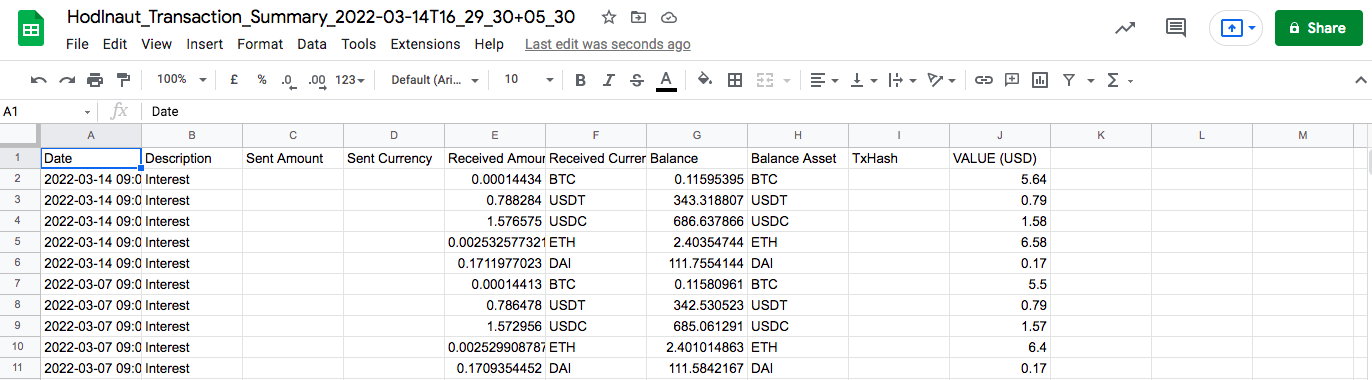Screen dimensions: 1372x380
Task: Insert comment icon in toolbar
Action: point(1012,80)
